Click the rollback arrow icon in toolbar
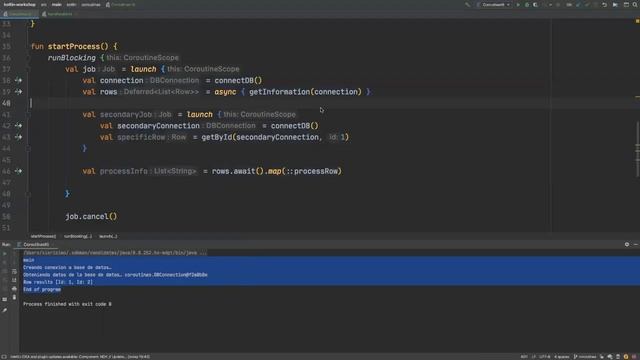 click(604, 5)
